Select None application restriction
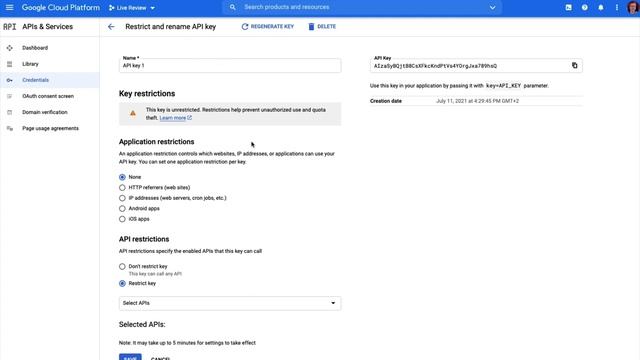Screen dimensions: 640x360 tap(122, 177)
